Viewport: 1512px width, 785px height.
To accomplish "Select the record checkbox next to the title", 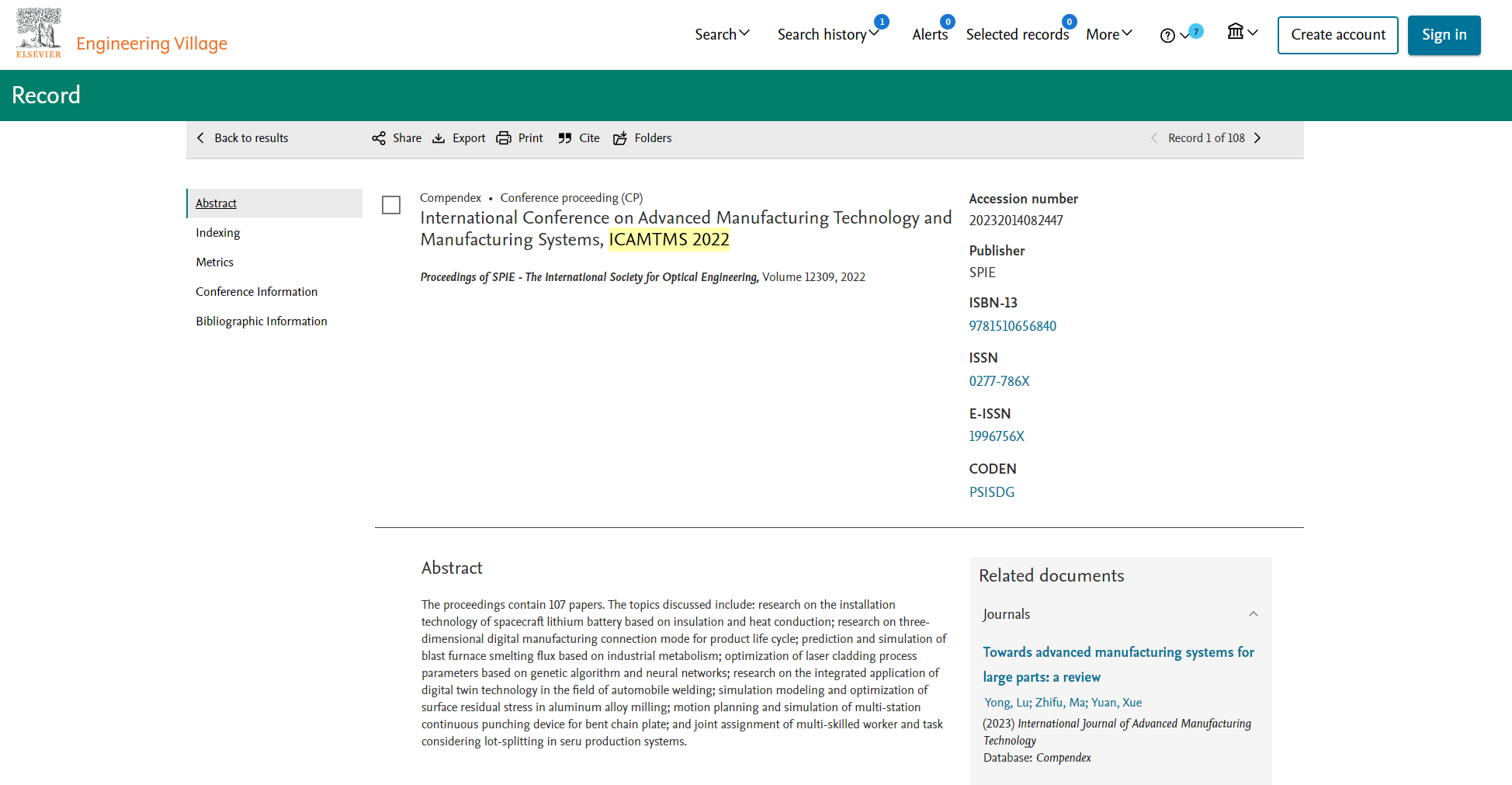I will tap(391, 205).
